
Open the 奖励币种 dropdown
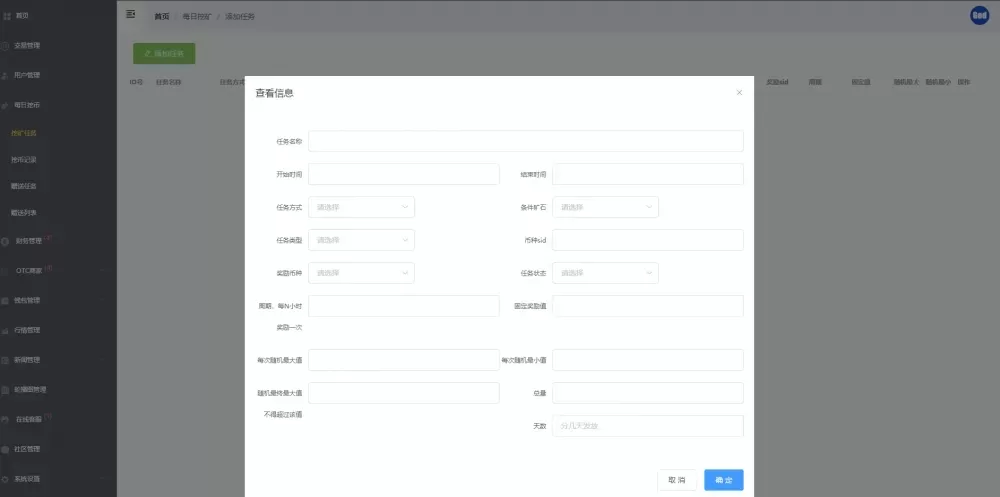361,273
